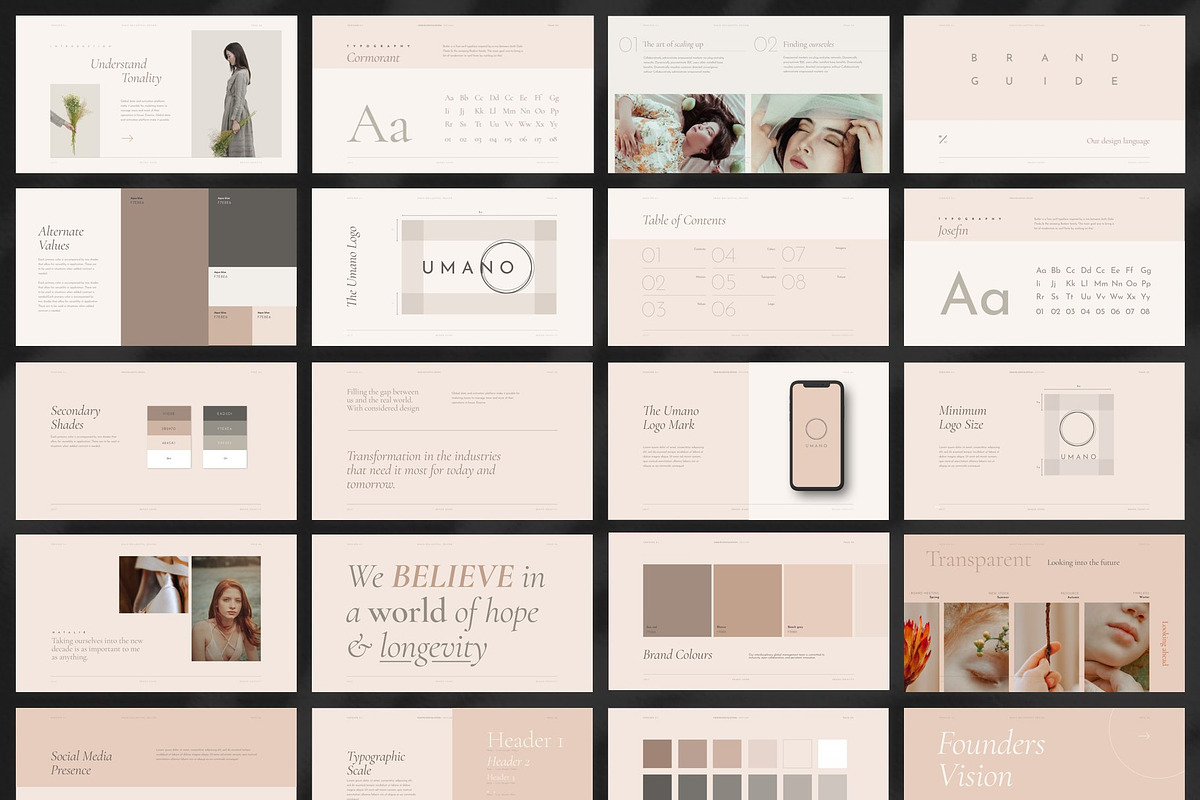Click the circle emblem in the UMANO logo
This screenshot has width=1200, height=800.
[506, 267]
